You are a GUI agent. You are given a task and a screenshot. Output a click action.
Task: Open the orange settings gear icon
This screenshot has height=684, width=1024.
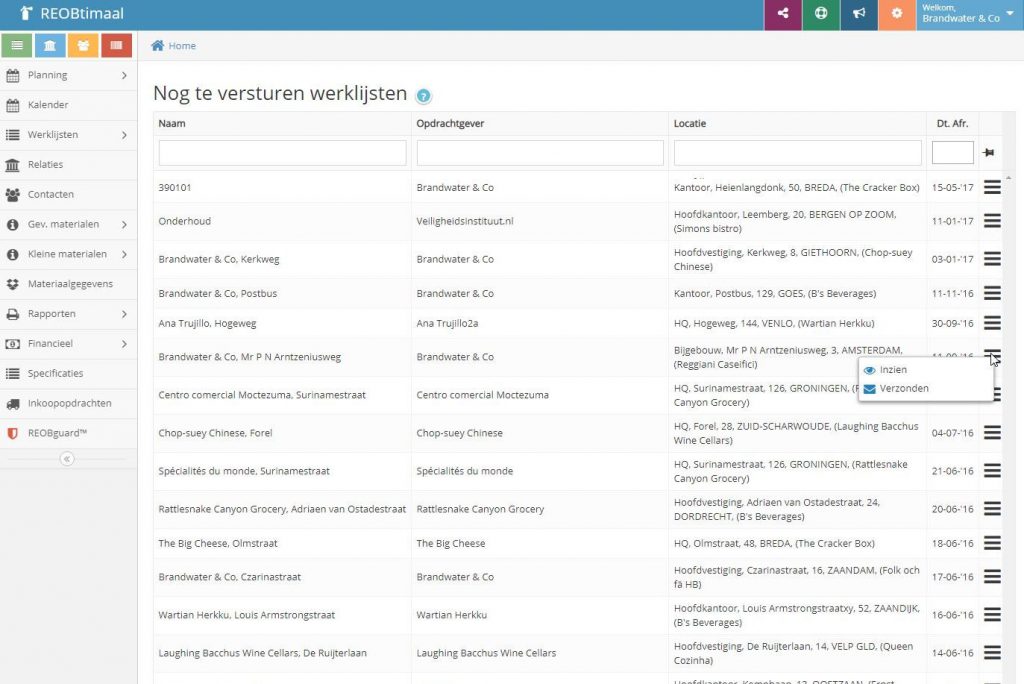(x=897, y=15)
